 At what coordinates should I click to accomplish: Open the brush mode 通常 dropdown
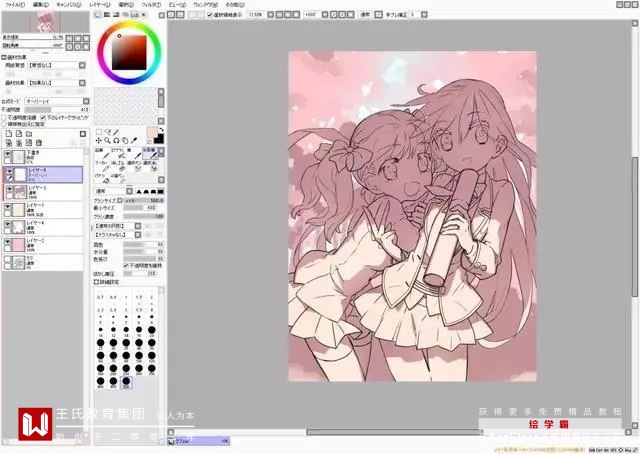point(129,191)
